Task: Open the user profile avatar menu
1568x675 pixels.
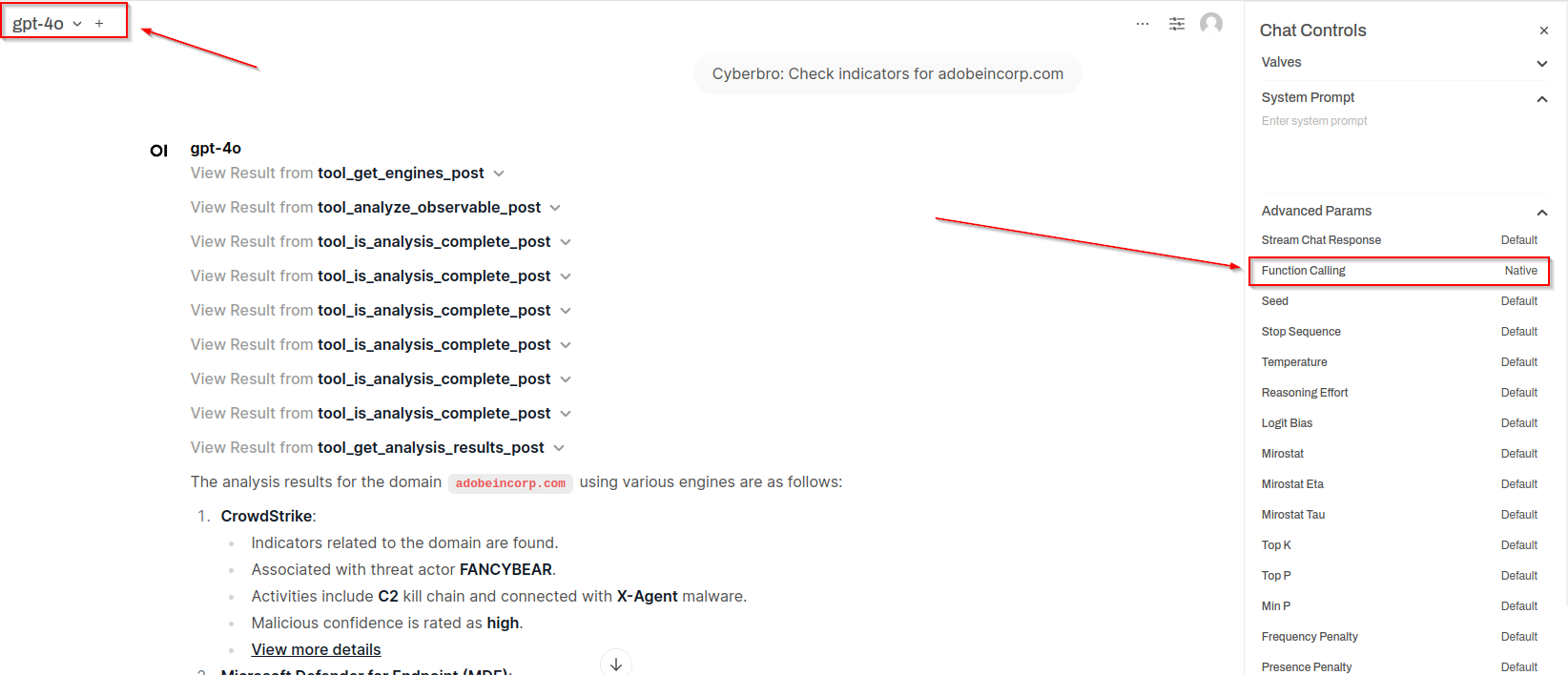Action: [x=1211, y=24]
